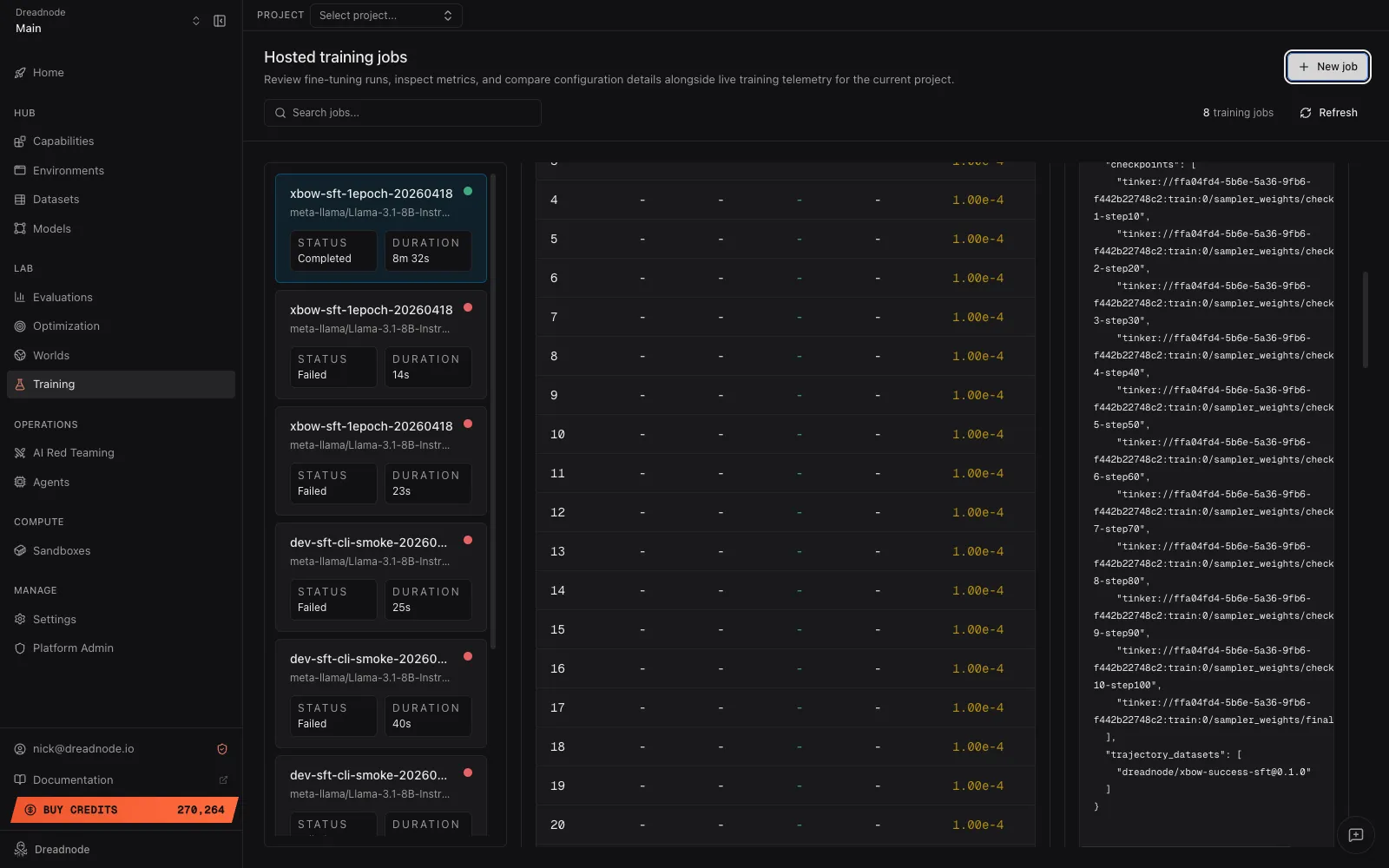Screen dimensions: 1389x868
Task: Open Capabilities via its grid icon
Action: (x=20, y=141)
